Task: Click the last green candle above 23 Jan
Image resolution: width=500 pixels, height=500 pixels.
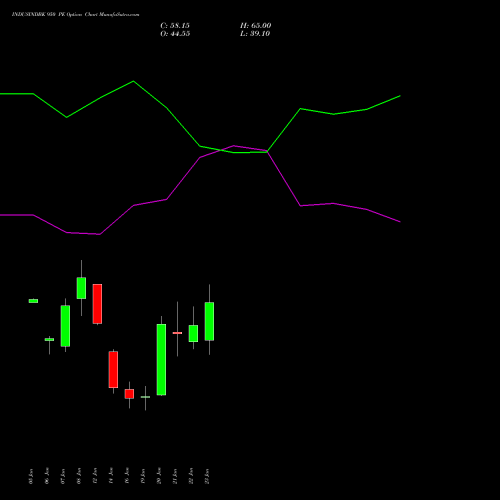Action: pos(209,321)
